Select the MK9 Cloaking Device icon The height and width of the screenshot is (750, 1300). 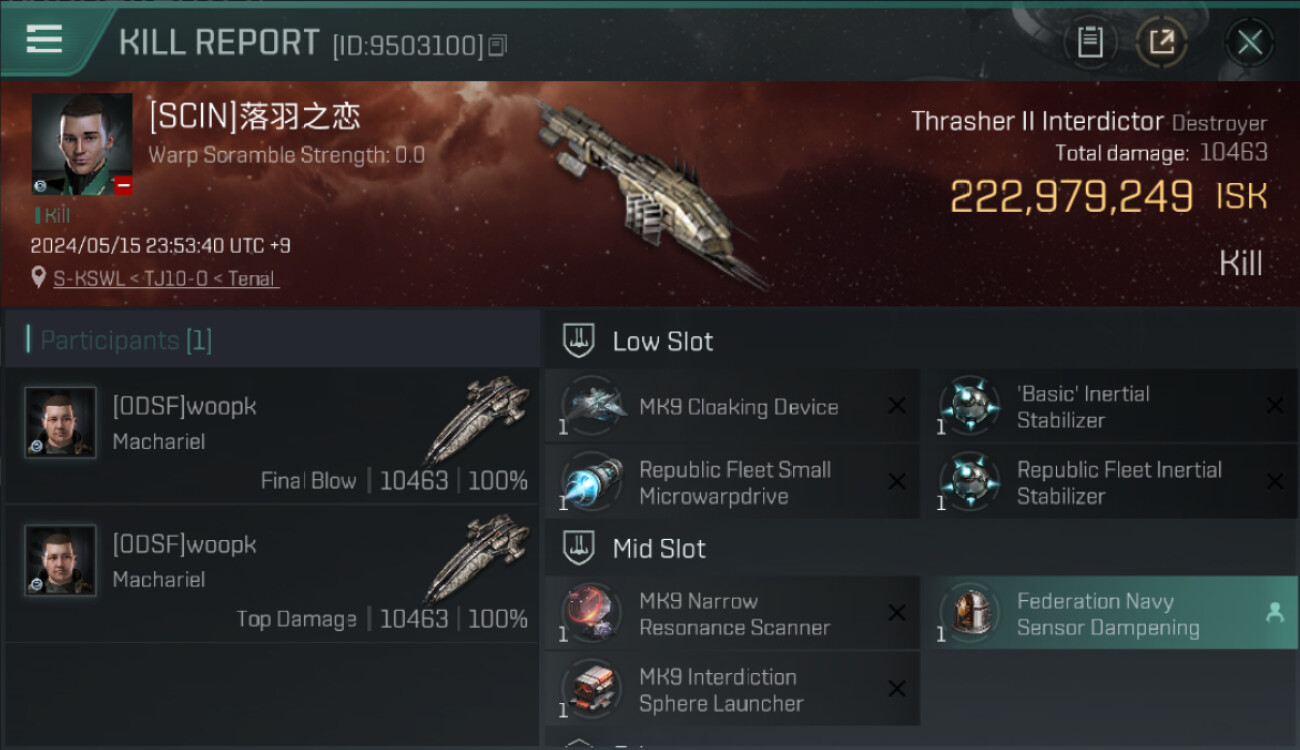(591, 406)
